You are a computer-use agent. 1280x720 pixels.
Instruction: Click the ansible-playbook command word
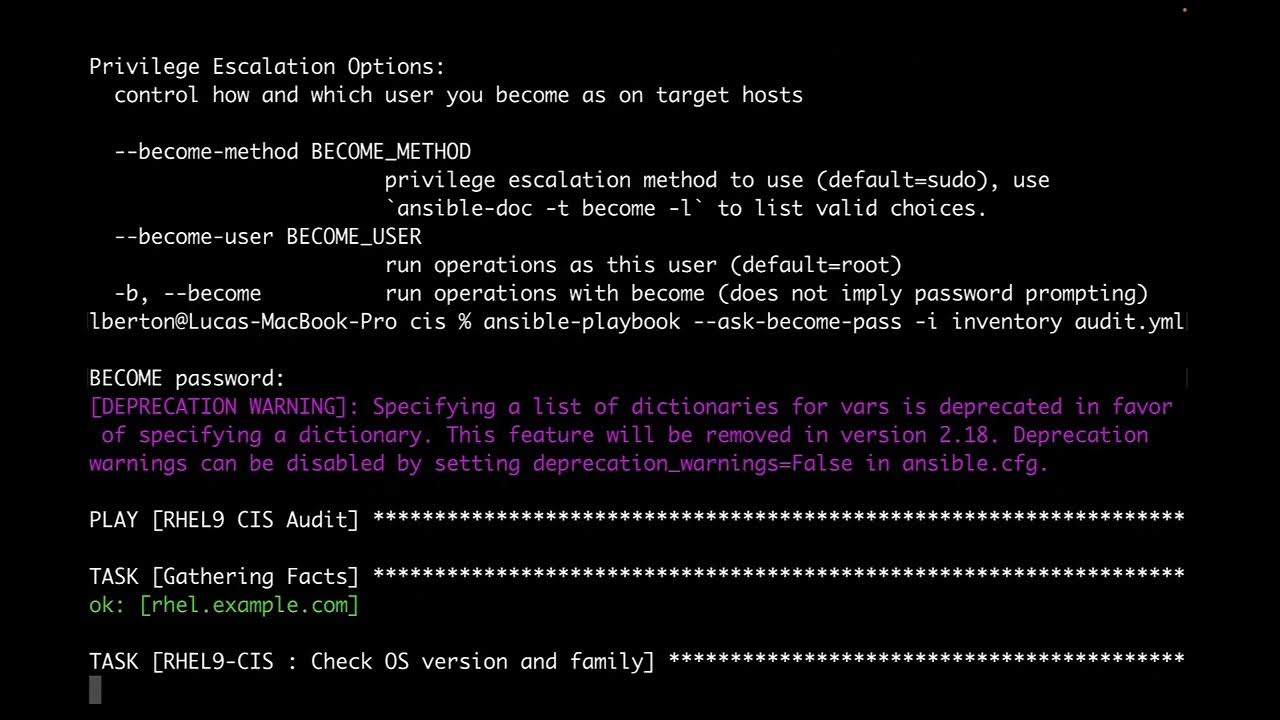click(x=582, y=322)
